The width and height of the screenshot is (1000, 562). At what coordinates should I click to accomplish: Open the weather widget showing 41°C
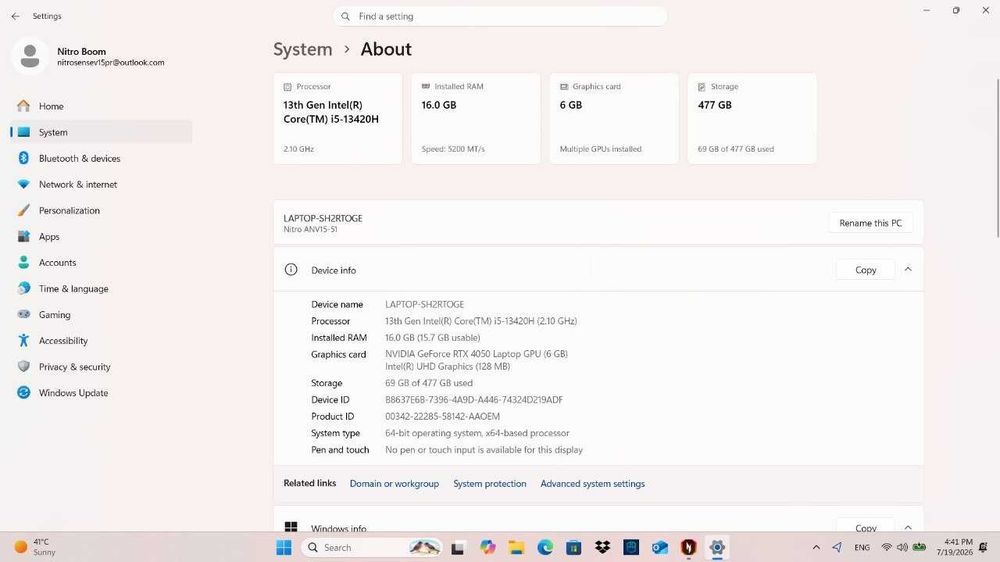[36, 547]
